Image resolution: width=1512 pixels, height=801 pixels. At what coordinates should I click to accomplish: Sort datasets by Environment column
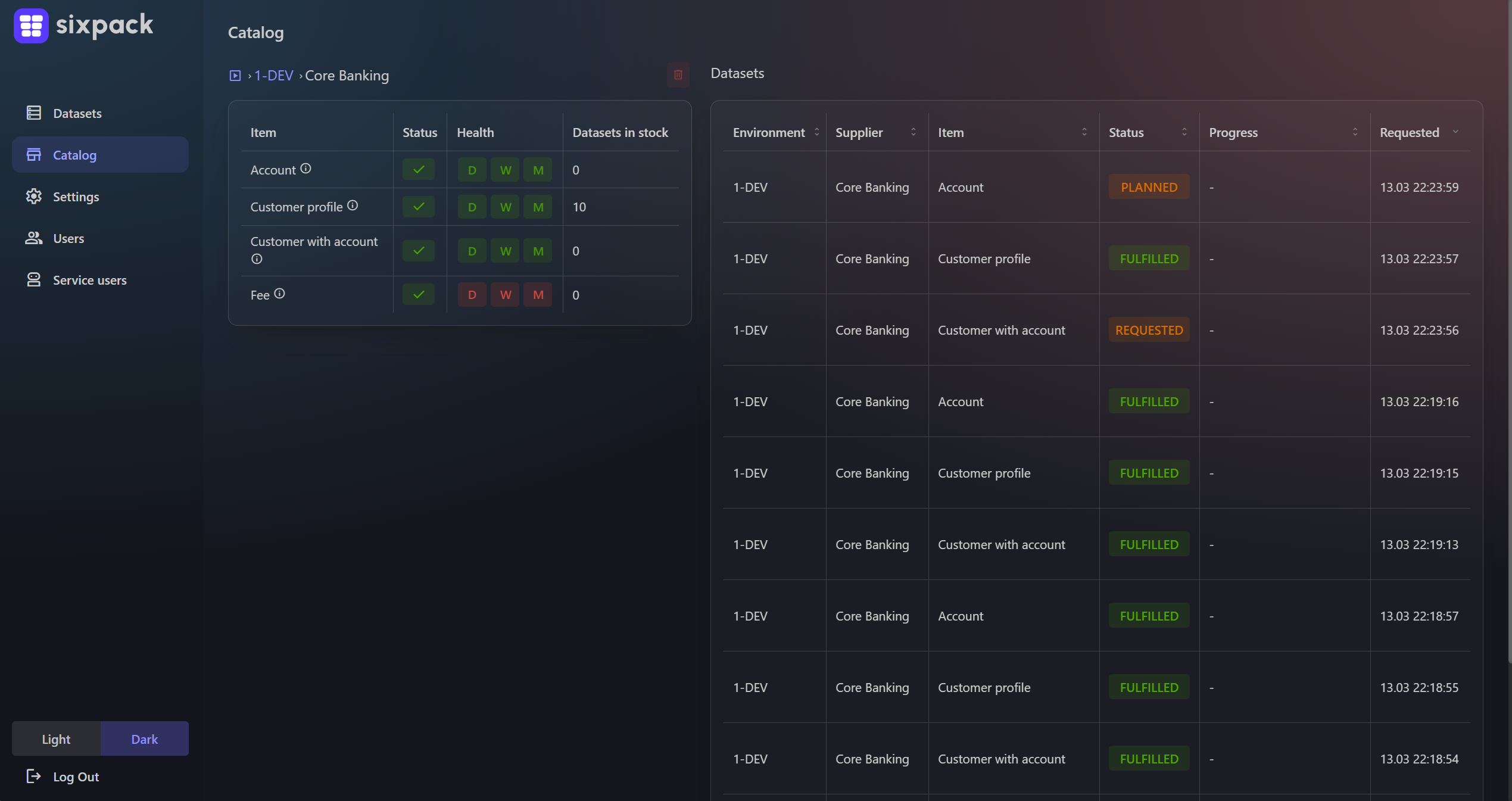(816, 132)
